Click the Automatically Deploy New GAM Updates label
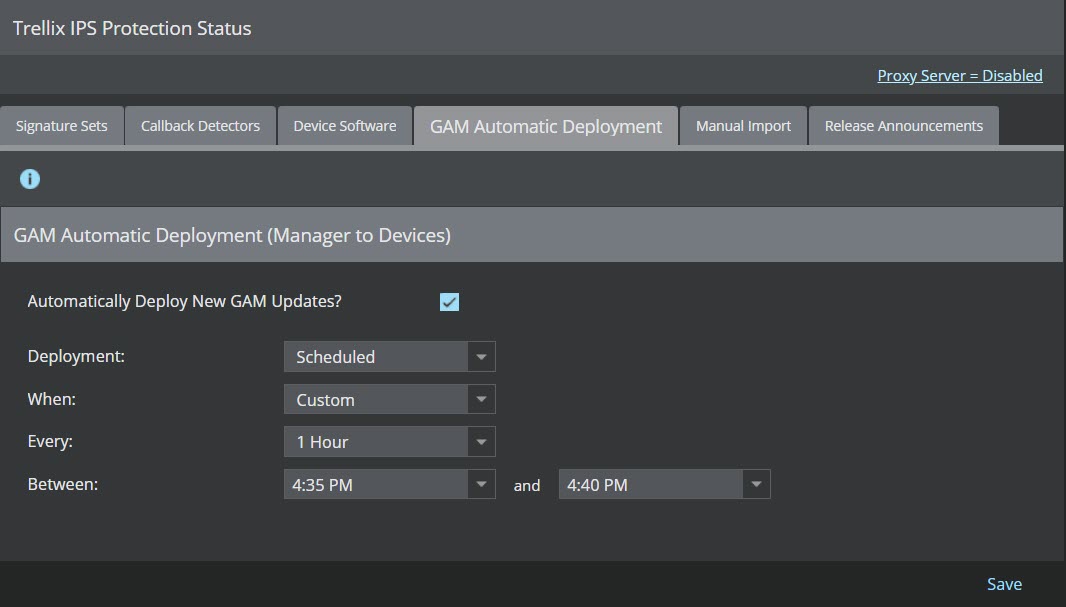 click(184, 301)
